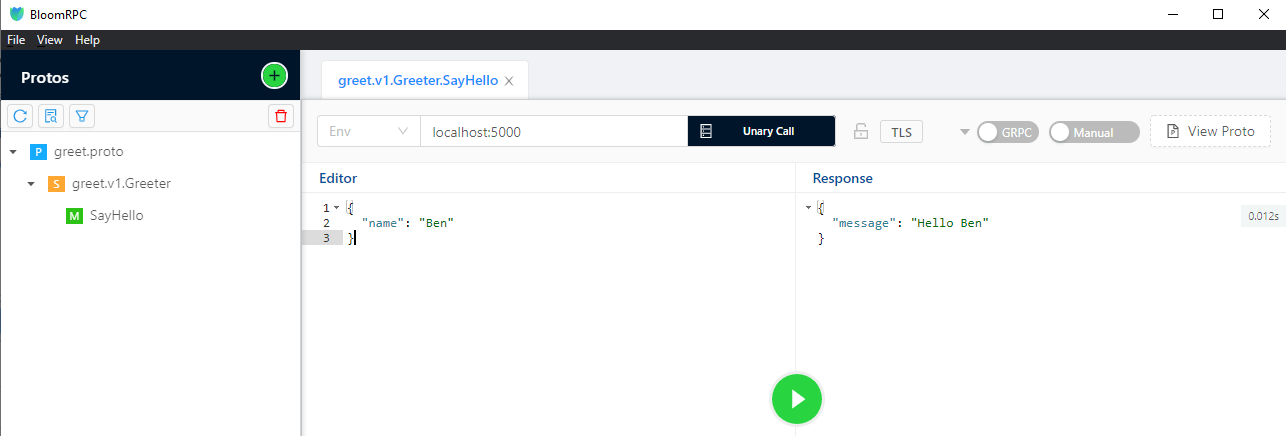Open import paths with the file-search icon
Viewport: 1286px width, 436px height.
click(x=51, y=116)
